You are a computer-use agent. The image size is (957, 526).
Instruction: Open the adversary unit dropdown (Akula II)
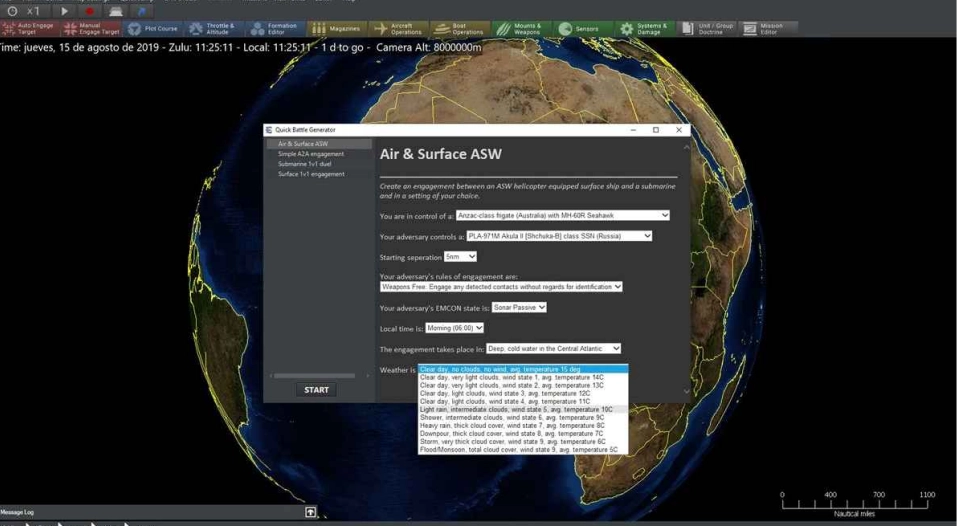pyautogui.click(x=559, y=236)
